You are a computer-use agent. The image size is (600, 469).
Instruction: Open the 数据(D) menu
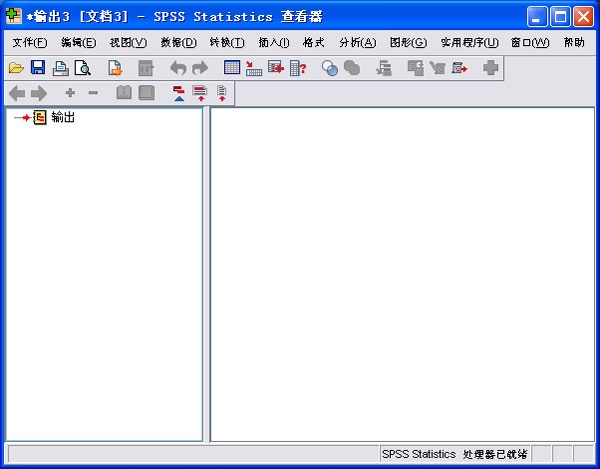[178, 42]
